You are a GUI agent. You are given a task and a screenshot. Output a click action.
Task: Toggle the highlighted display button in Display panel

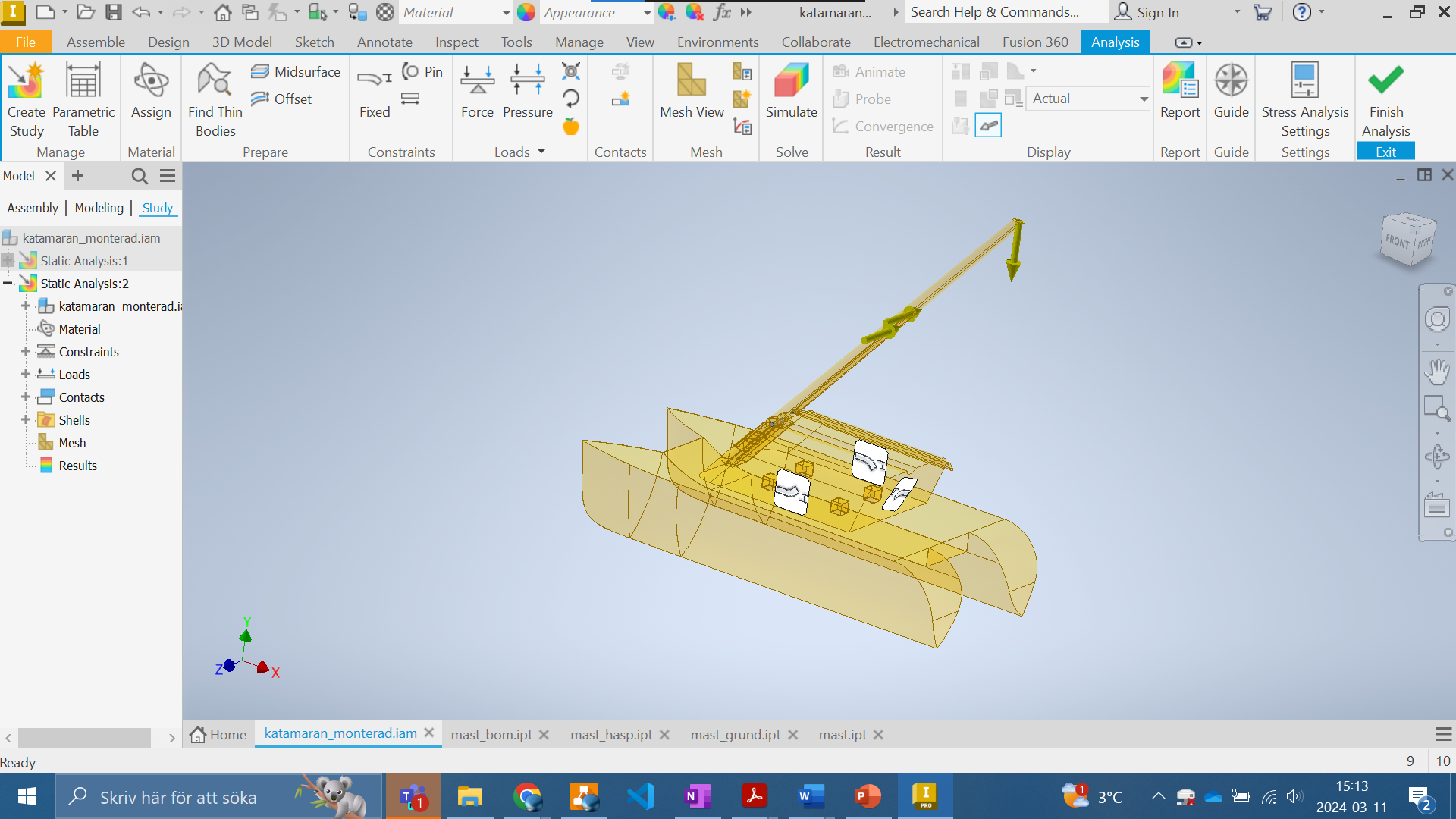(x=988, y=125)
